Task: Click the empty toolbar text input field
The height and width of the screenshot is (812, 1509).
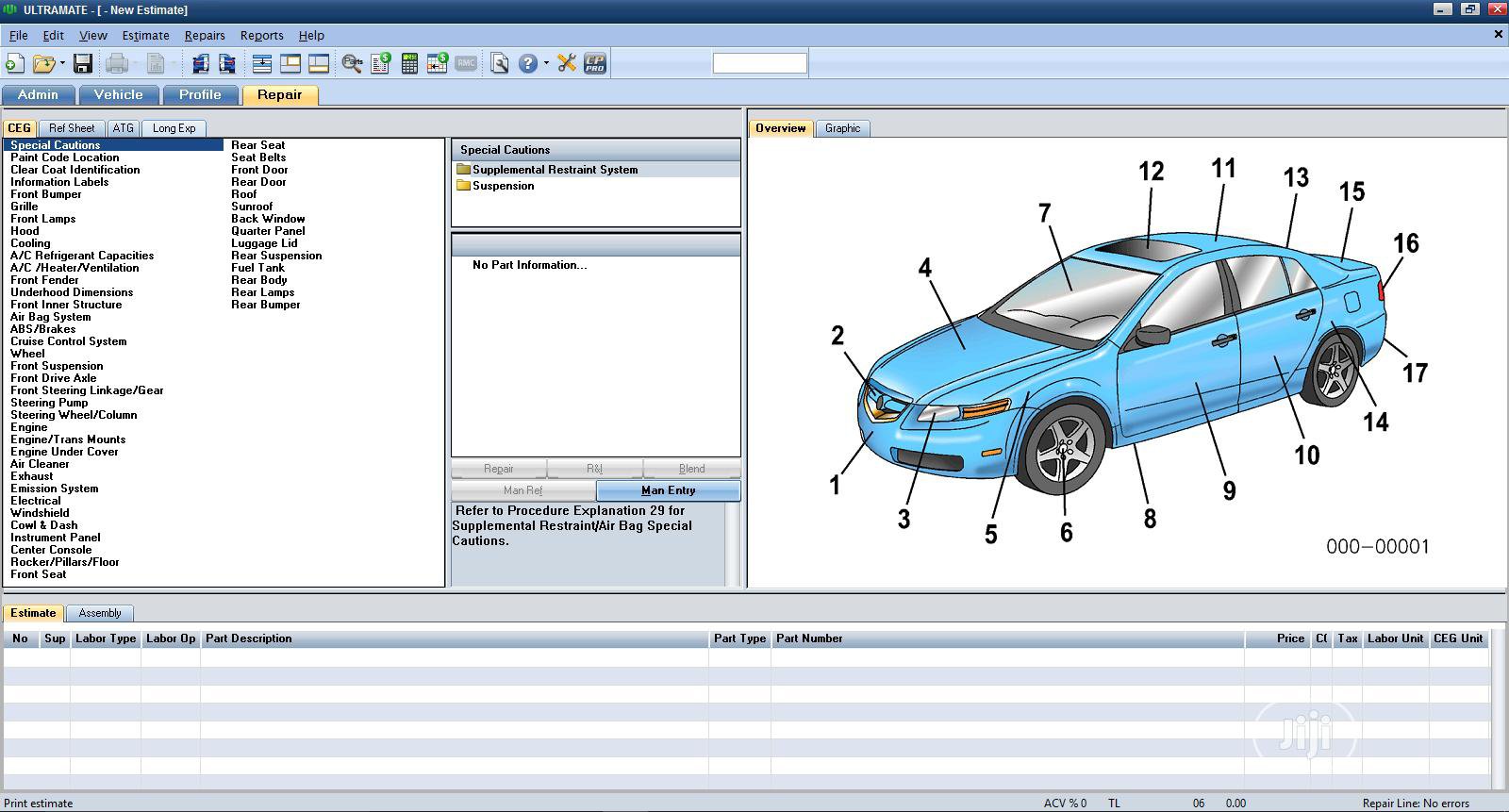Action: [759, 64]
